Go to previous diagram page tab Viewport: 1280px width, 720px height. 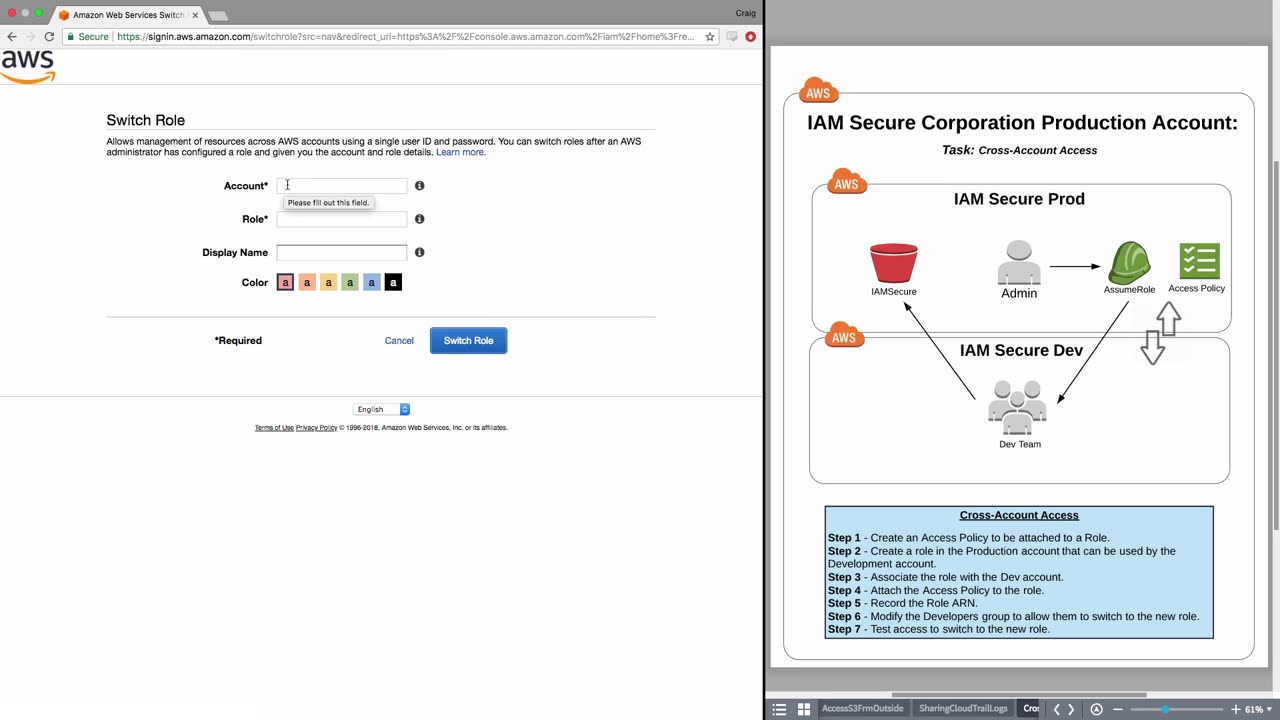pyautogui.click(x=1056, y=709)
